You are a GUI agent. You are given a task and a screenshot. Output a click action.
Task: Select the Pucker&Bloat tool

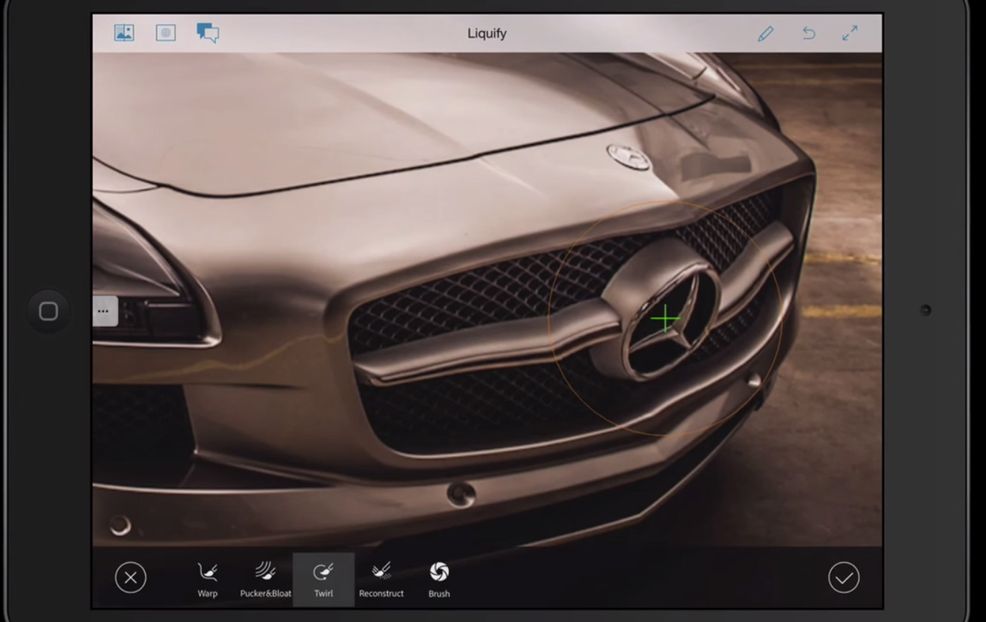click(265, 580)
